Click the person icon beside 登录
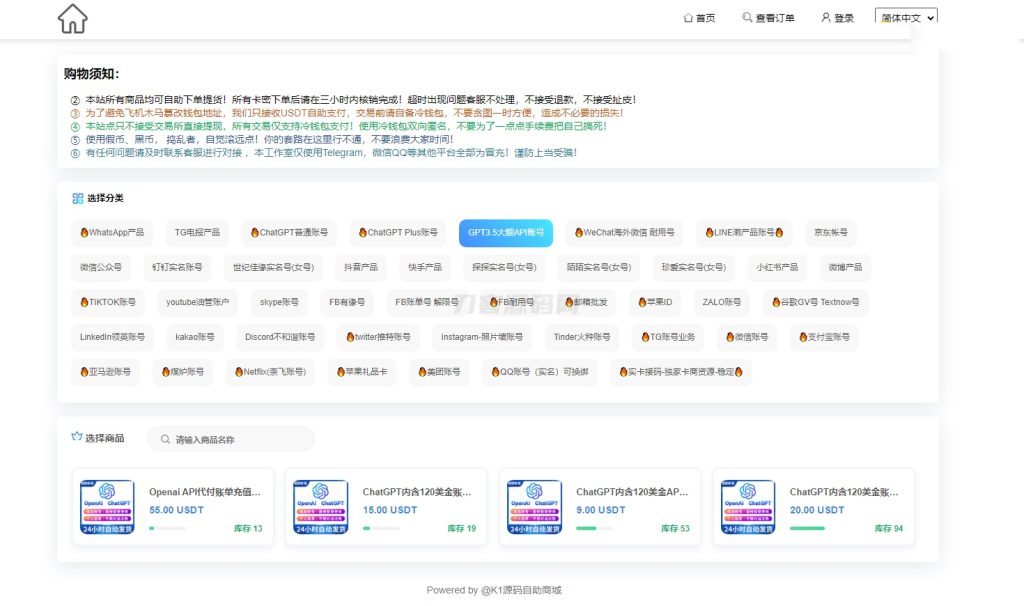The height and width of the screenshot is (606, 1024). coord(826,17)
